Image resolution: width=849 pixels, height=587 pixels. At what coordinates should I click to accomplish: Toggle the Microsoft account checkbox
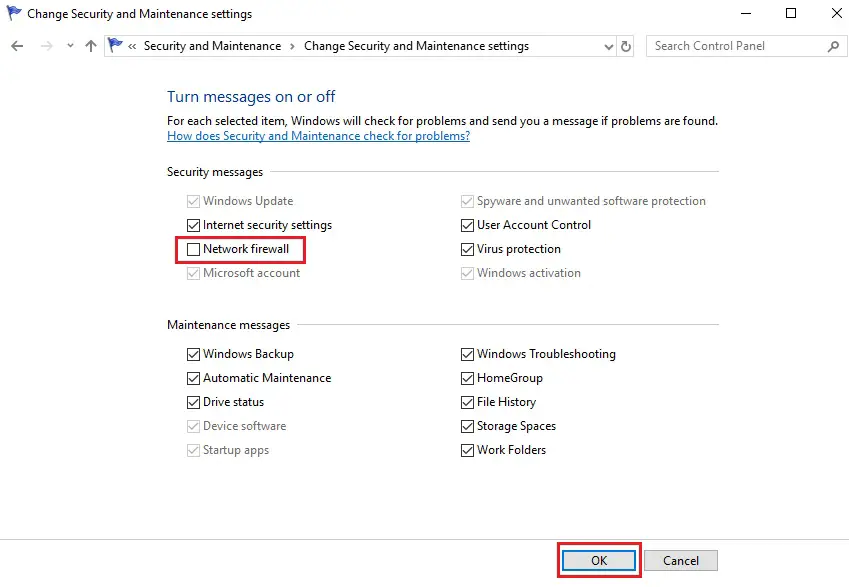point(193,273)
